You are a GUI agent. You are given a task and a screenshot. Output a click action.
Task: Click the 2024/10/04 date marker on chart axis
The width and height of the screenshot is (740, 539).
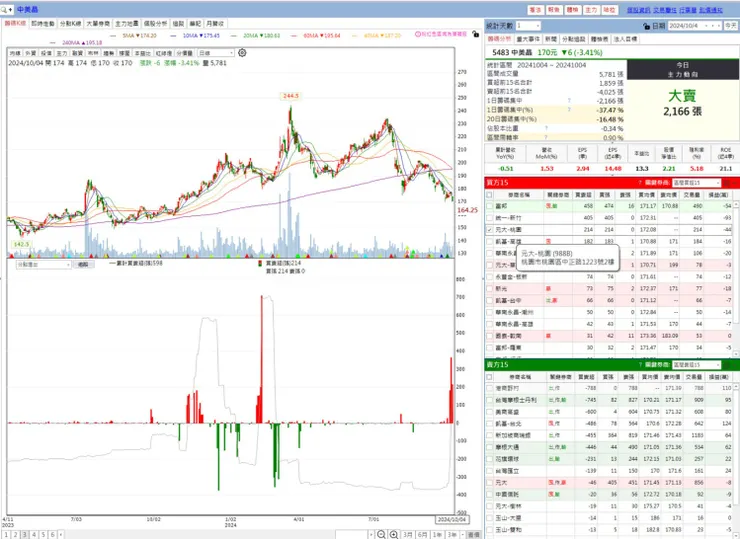[452, 520]
